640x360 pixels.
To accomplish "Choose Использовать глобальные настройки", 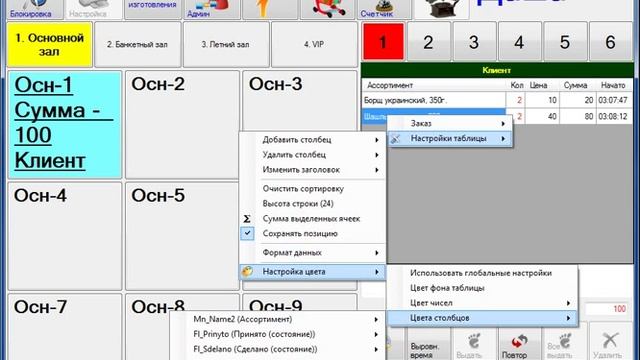I will [x=482, y=273].
